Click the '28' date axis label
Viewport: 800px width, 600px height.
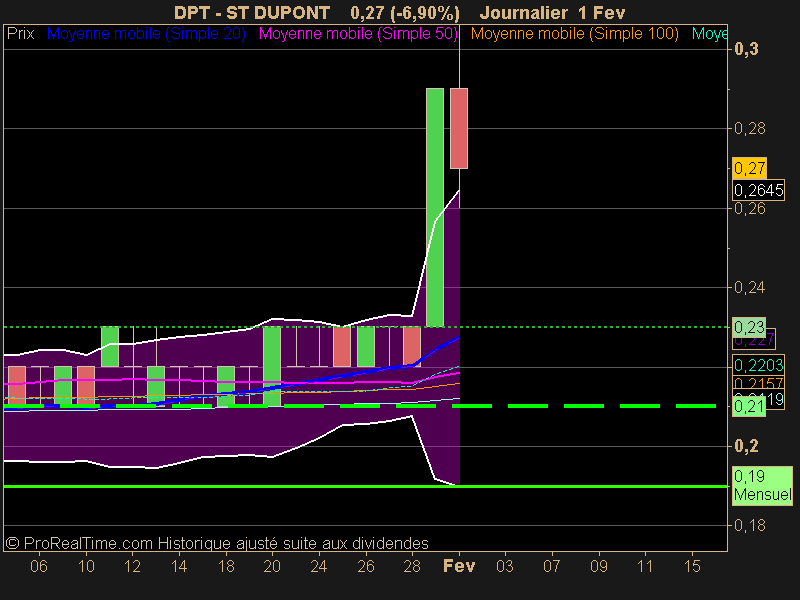(412, 566)
